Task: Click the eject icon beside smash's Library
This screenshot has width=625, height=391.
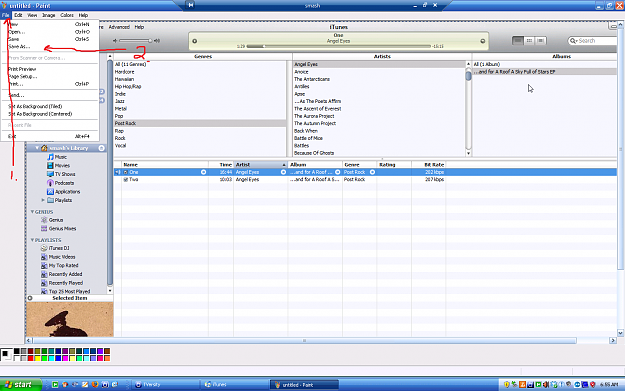Action: coord(102,148)
